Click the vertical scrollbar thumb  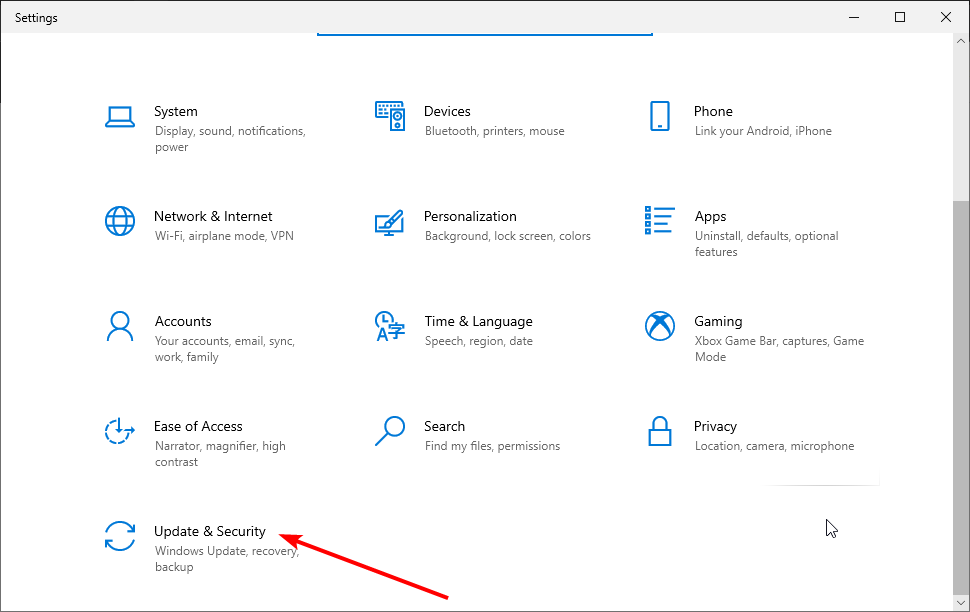click(961, 396)
